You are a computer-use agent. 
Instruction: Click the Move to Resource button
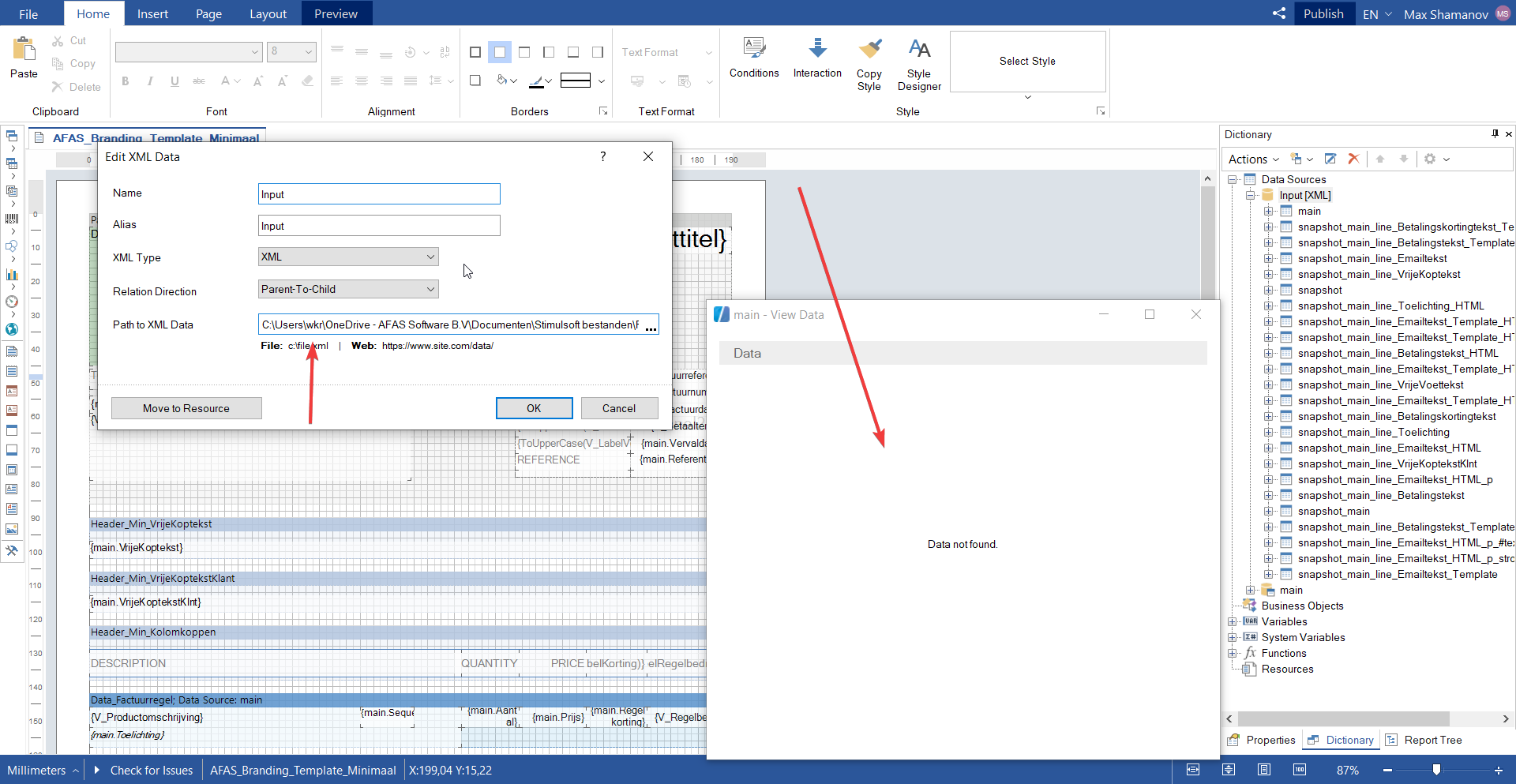click(186, 408)
